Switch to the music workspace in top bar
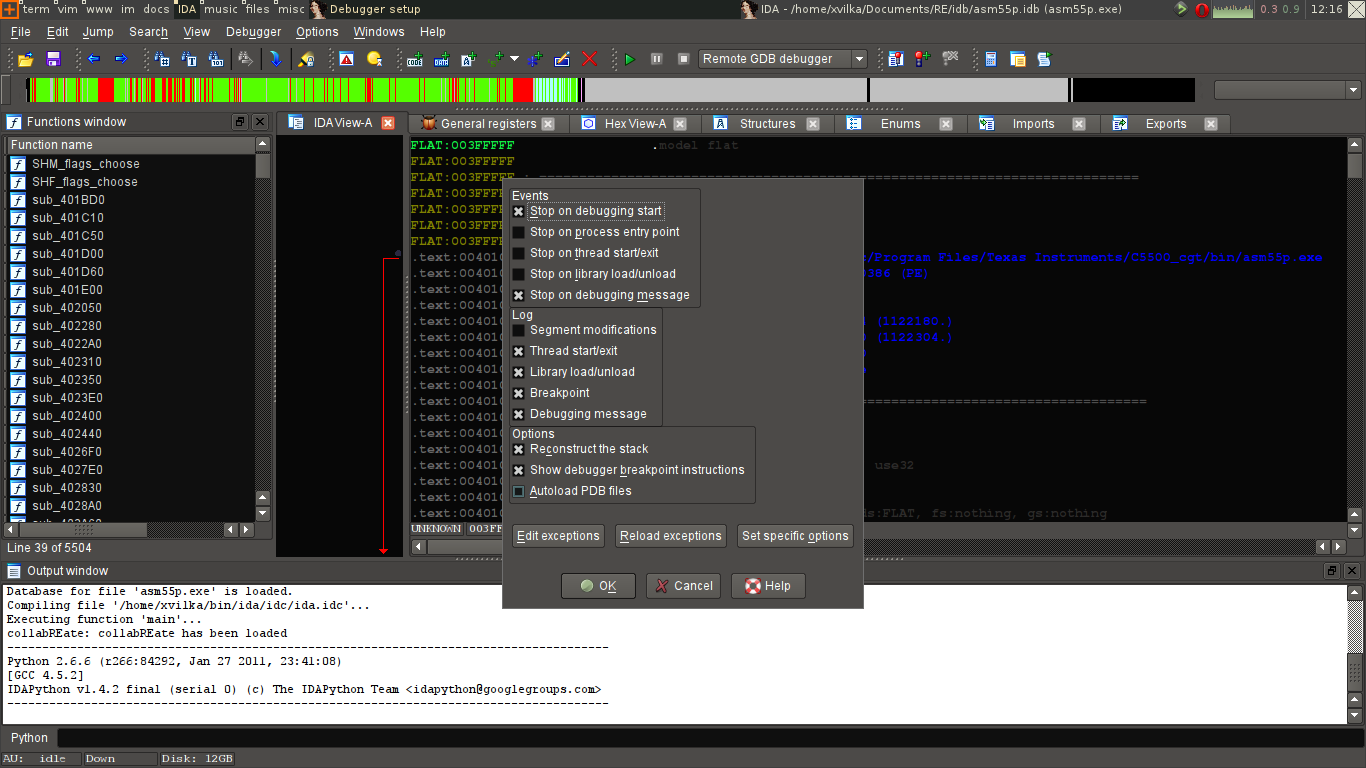 tap(221, 9)
